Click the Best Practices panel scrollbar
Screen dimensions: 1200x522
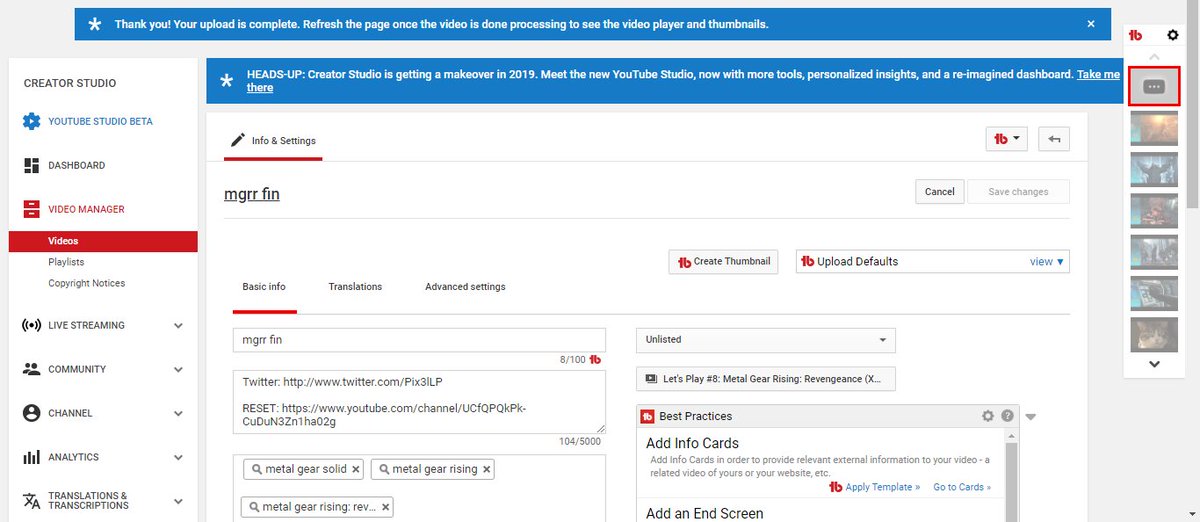1012,475
